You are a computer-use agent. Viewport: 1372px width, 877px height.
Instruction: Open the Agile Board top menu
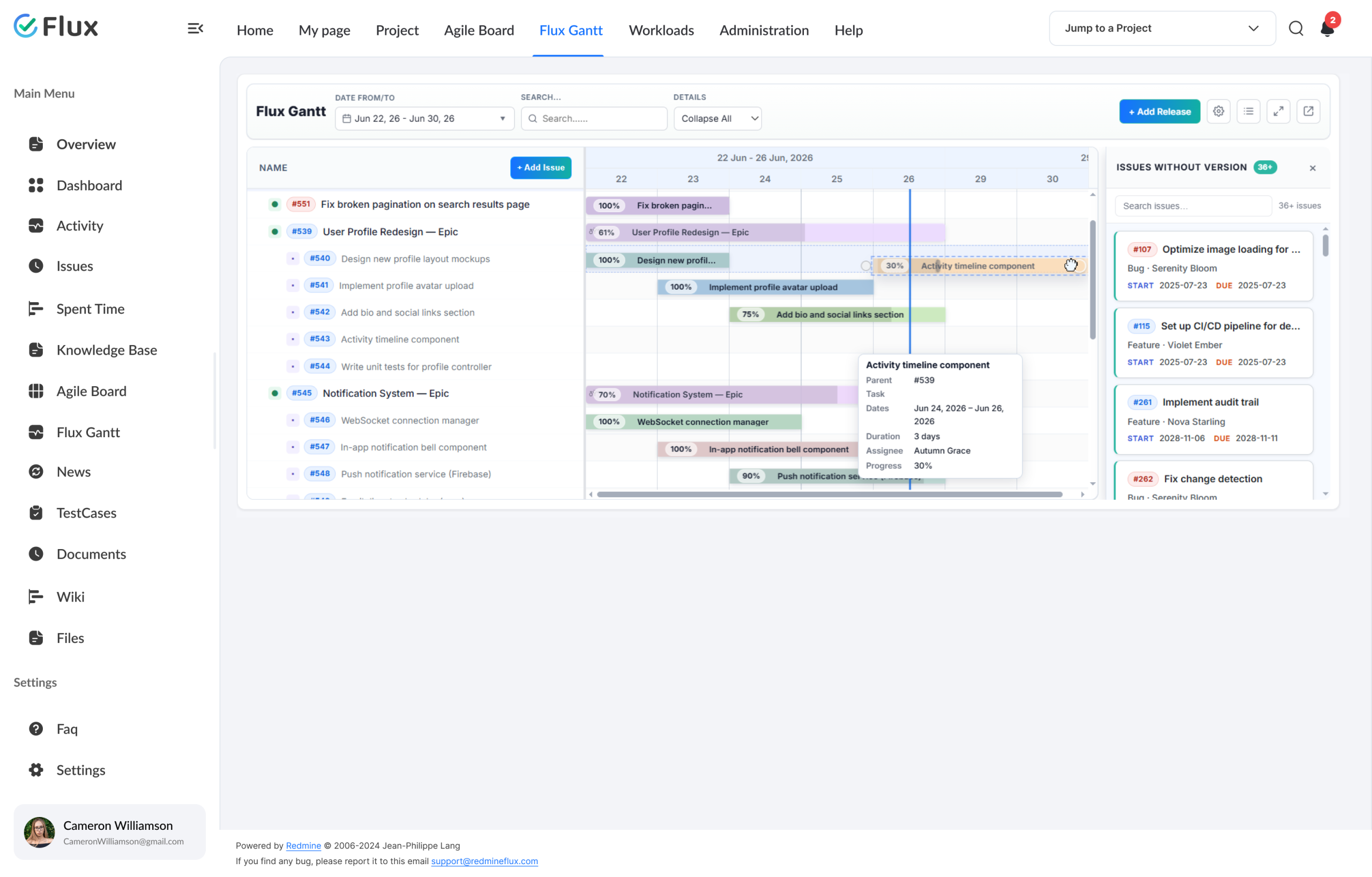click(x=479, y=29)
